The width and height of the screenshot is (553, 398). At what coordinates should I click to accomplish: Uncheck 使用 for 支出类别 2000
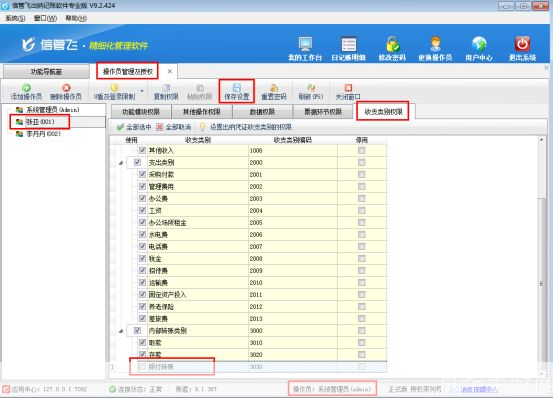[x=137, y=162]
